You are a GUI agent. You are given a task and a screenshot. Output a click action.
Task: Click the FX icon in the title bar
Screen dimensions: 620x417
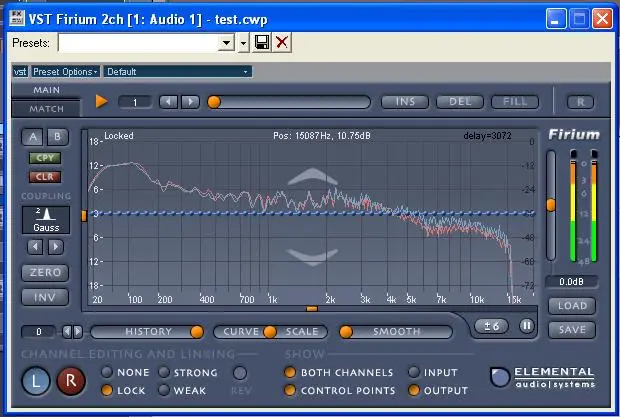coord(16,18)
